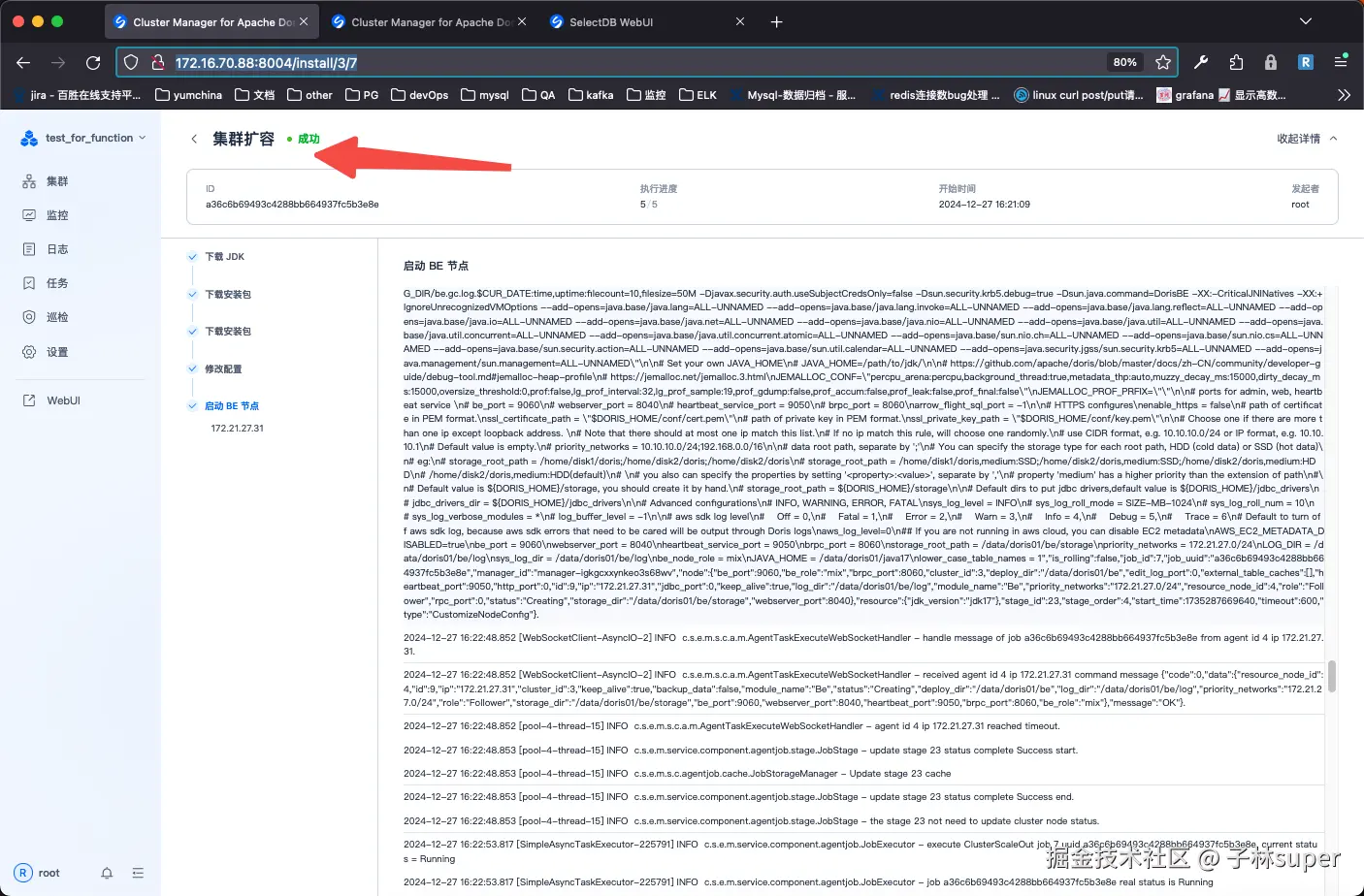
Task: Click the blue R extension icon
Action: (1306, 62)
